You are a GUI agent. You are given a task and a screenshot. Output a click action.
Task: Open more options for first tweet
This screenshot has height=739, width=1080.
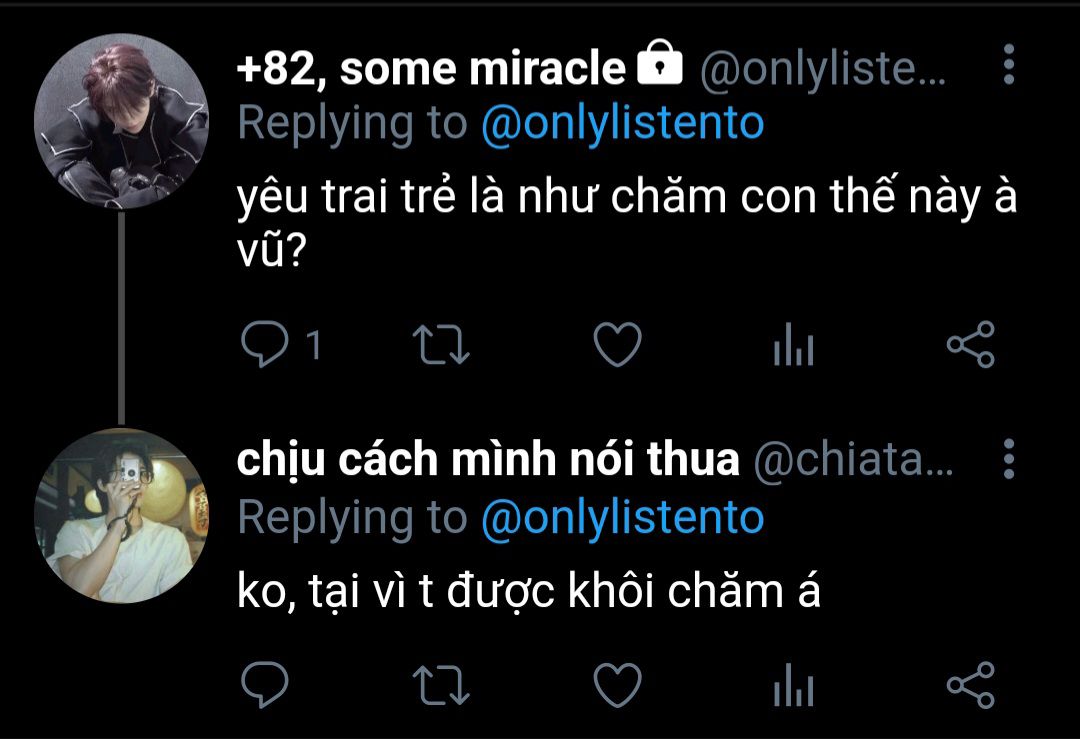1008,64
